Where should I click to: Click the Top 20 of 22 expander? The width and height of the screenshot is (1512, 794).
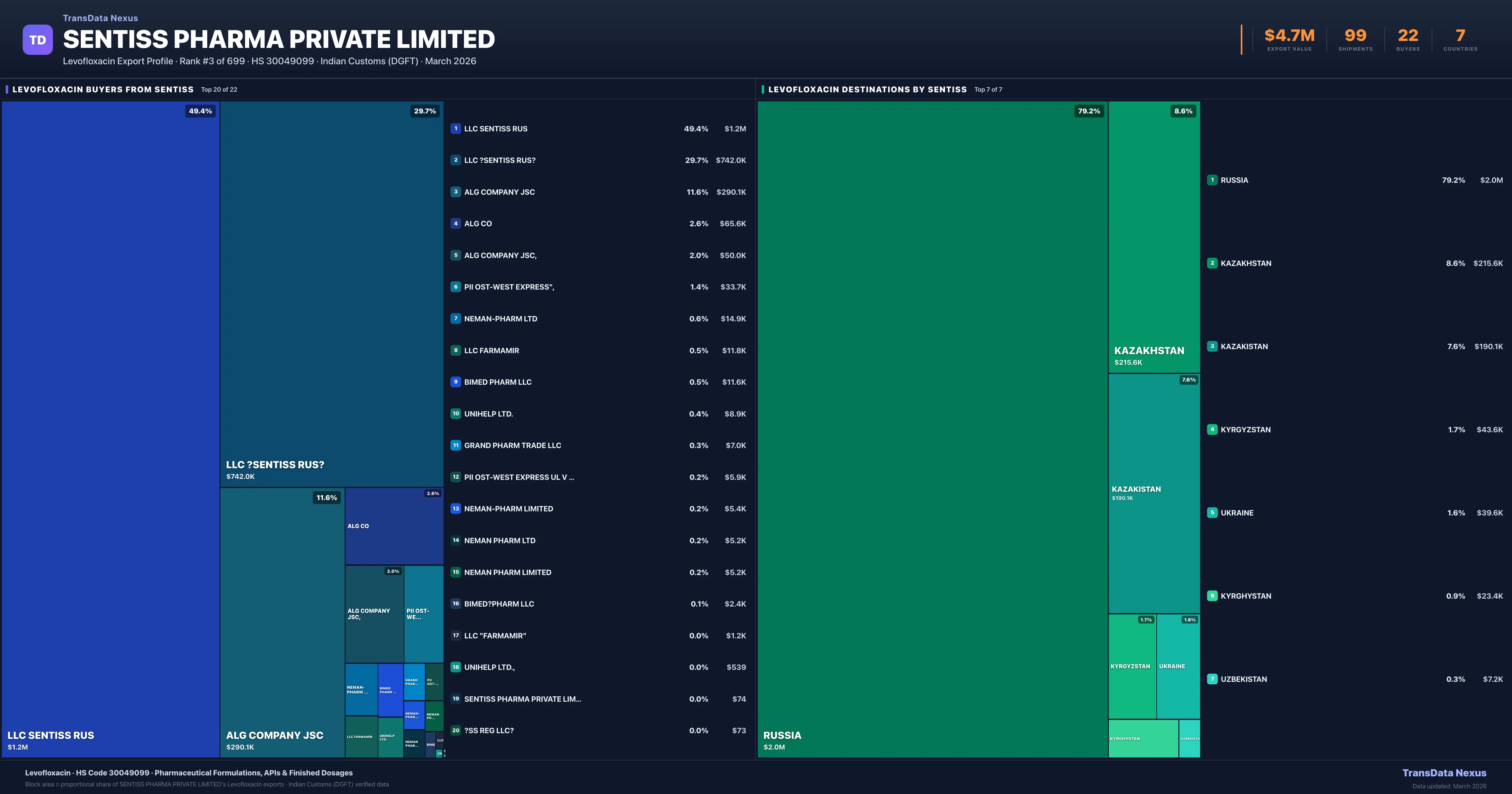(x=219, y=90)
